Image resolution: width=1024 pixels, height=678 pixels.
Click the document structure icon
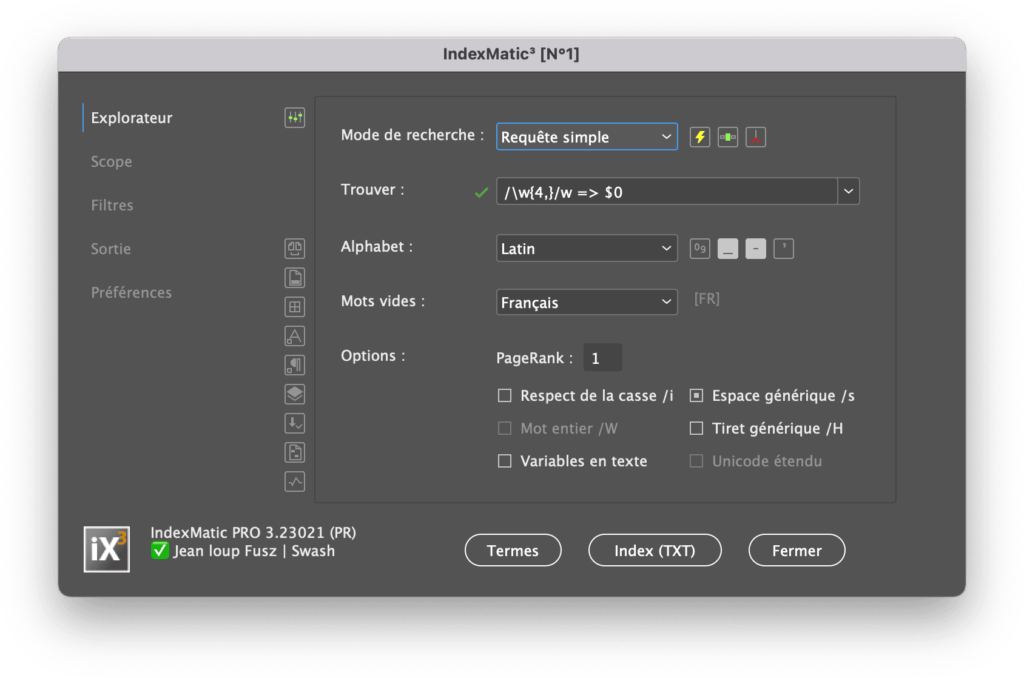[295, 452]
